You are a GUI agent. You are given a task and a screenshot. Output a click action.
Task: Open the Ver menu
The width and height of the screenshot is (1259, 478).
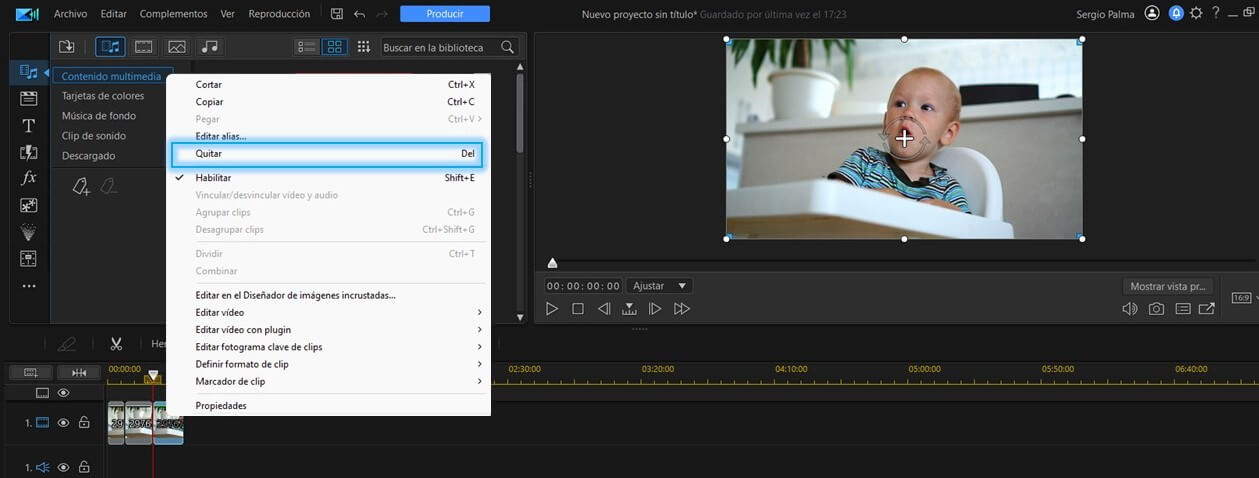228,14
